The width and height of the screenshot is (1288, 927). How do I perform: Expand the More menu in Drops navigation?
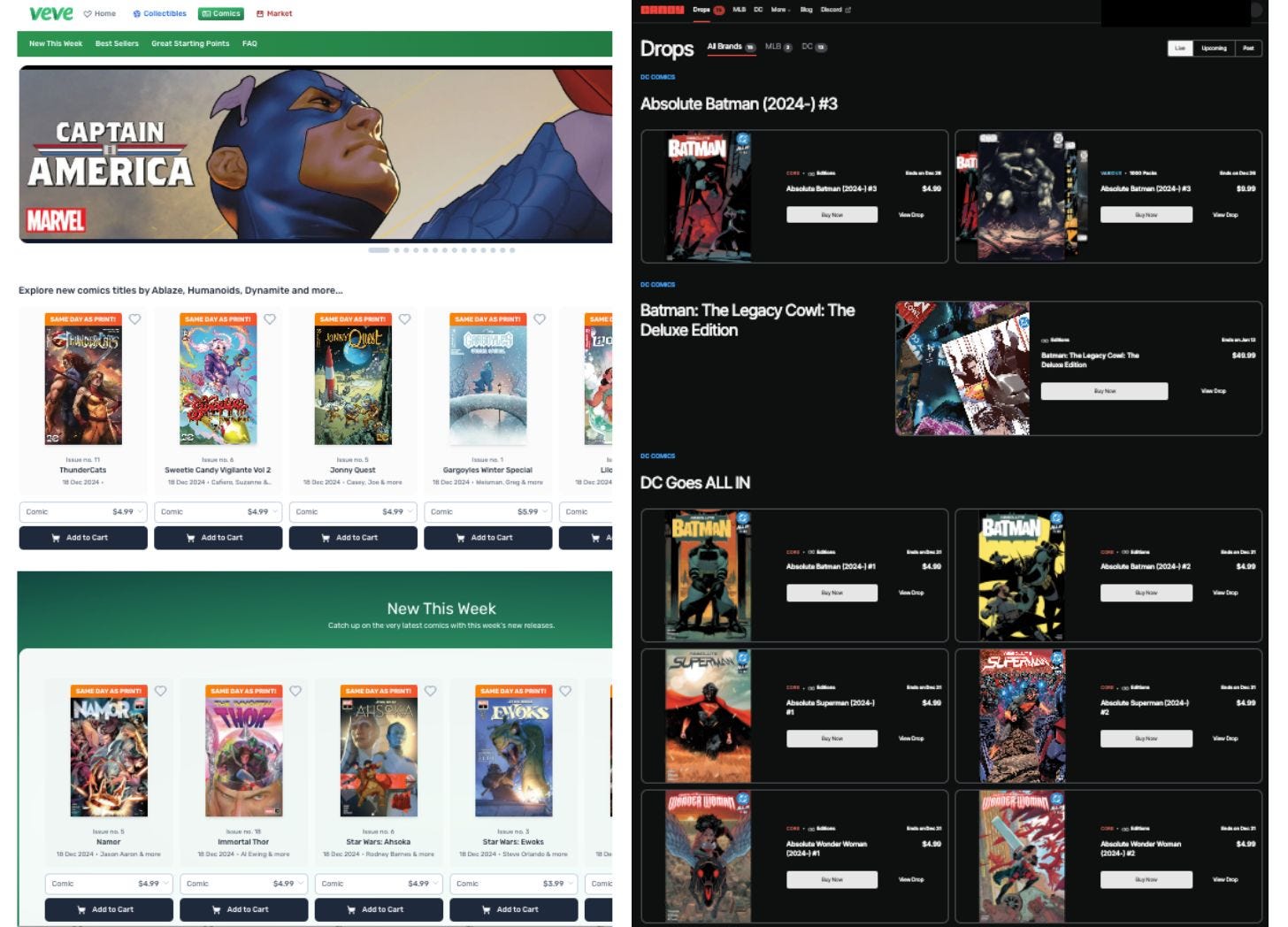click(779, 10)
